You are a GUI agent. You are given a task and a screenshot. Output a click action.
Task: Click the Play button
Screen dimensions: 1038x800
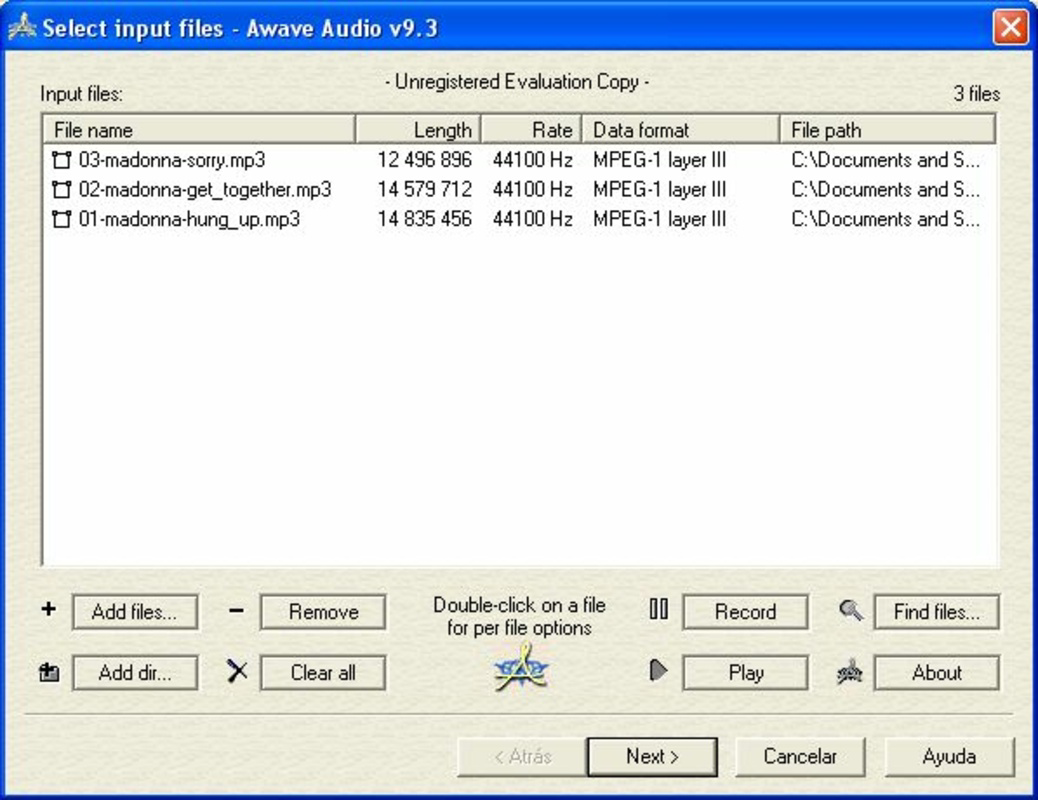click(745, 673)
